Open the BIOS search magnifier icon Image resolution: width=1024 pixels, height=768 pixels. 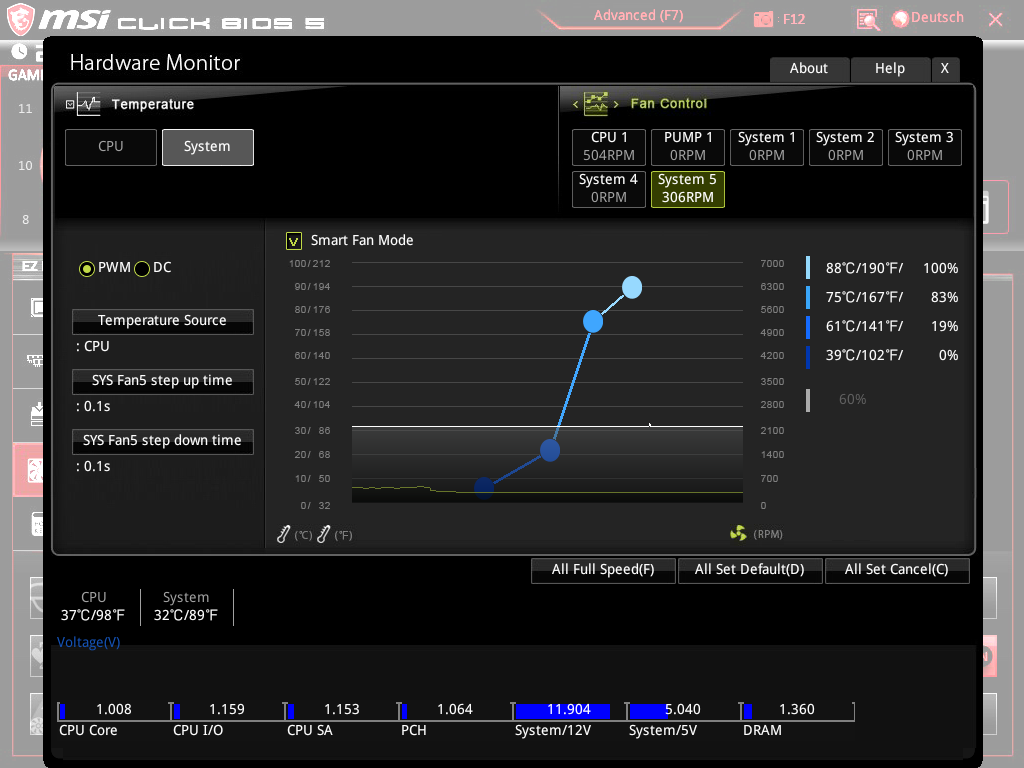tap(867, 20)
